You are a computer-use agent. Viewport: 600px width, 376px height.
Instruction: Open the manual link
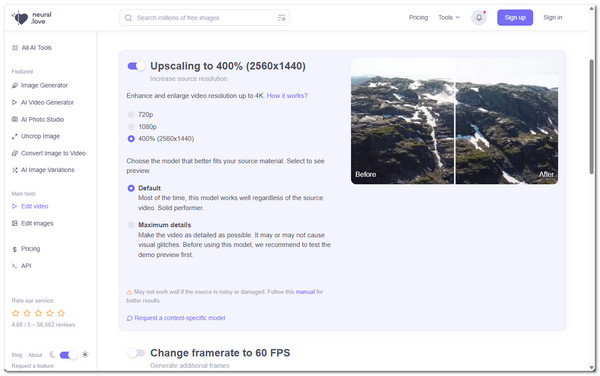(305, 292)
